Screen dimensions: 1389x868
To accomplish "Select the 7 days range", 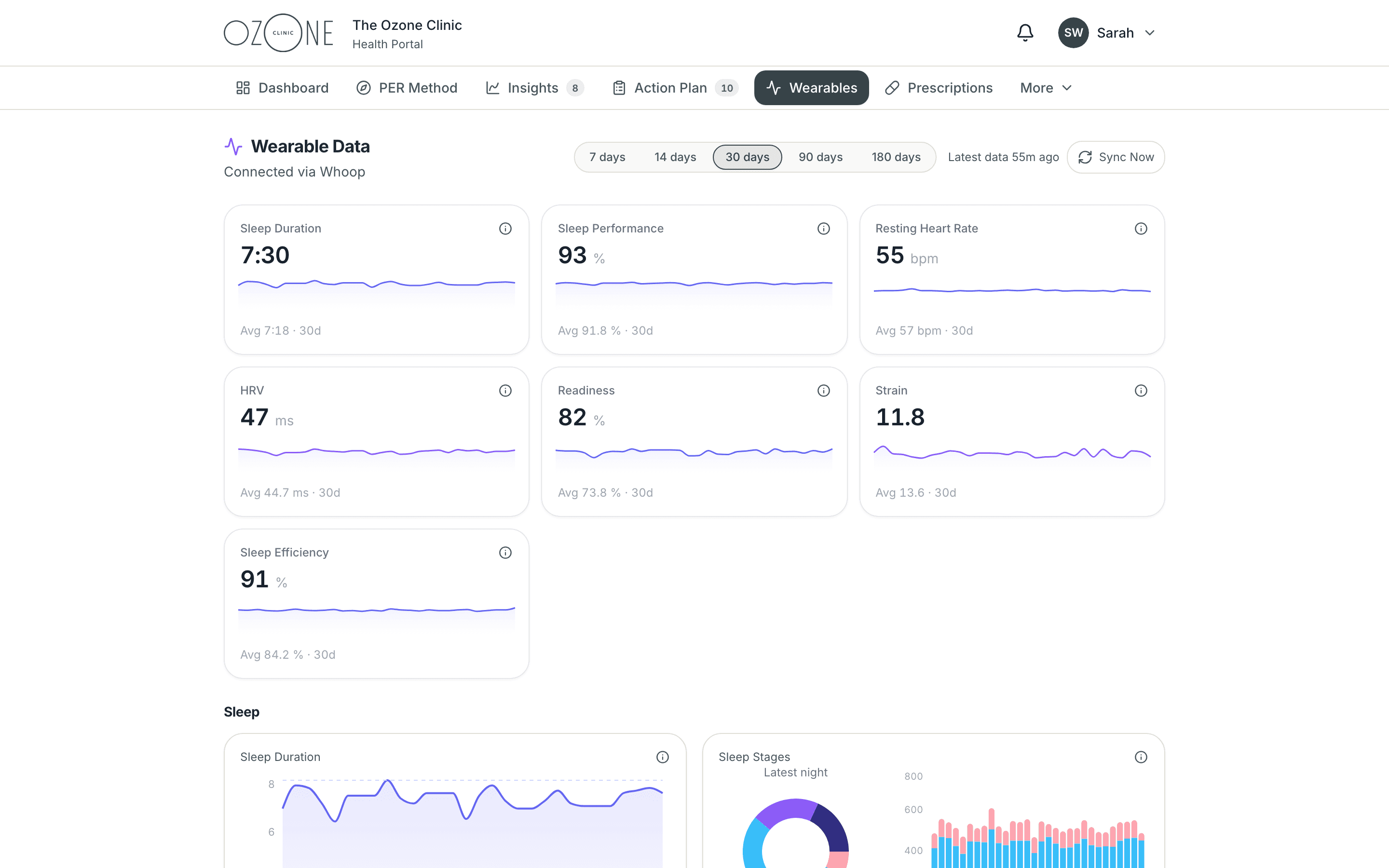I will [x=607, y=157].
